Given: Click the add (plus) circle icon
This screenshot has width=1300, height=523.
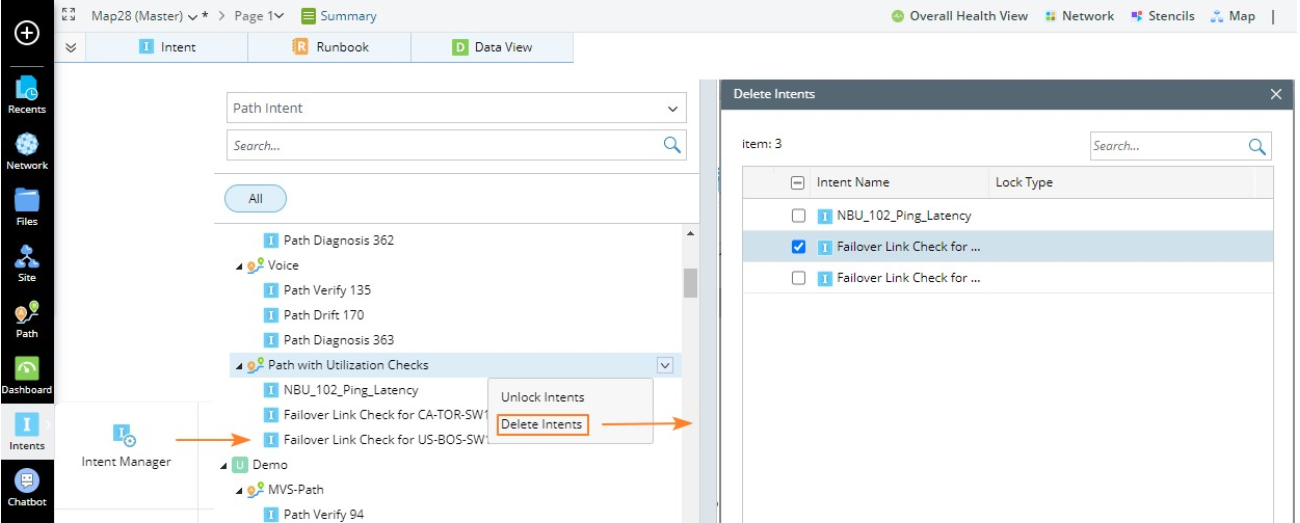Looking at the screenshot, I should 27,33.
